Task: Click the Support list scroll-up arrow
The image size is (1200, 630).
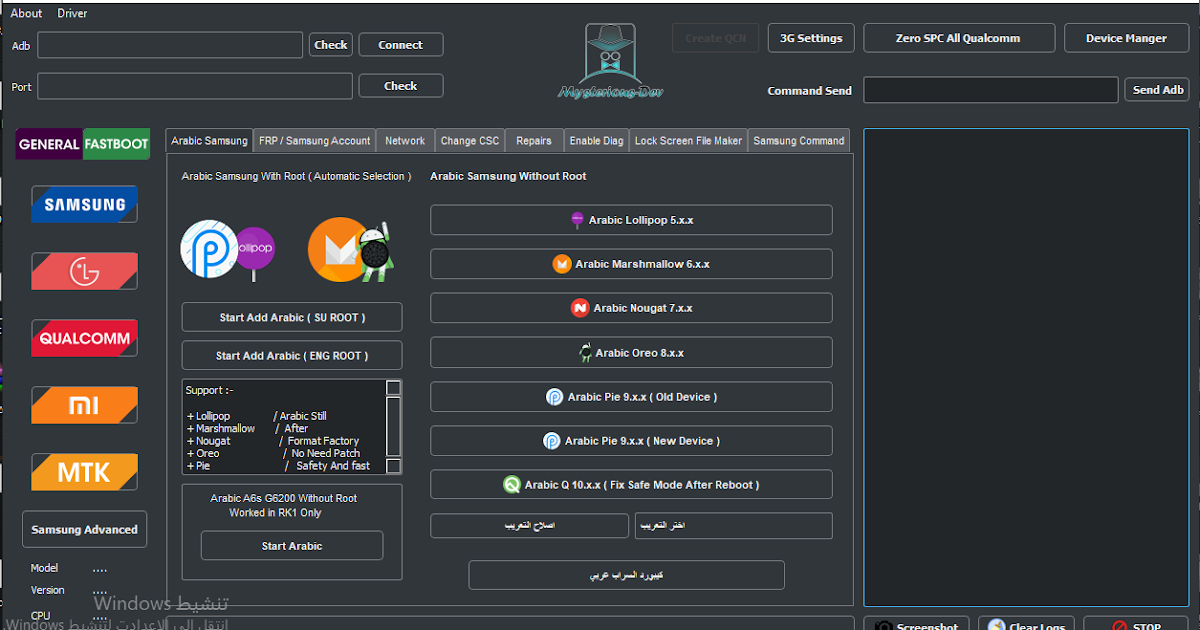Action: click(x=394, y=388)
